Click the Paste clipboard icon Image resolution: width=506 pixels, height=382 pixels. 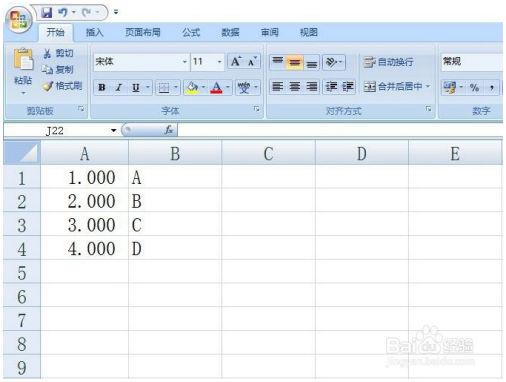coord(23,59)
